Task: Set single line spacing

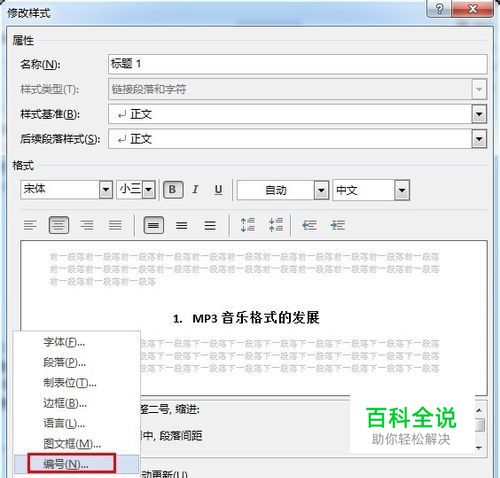Action: [154, 225]
